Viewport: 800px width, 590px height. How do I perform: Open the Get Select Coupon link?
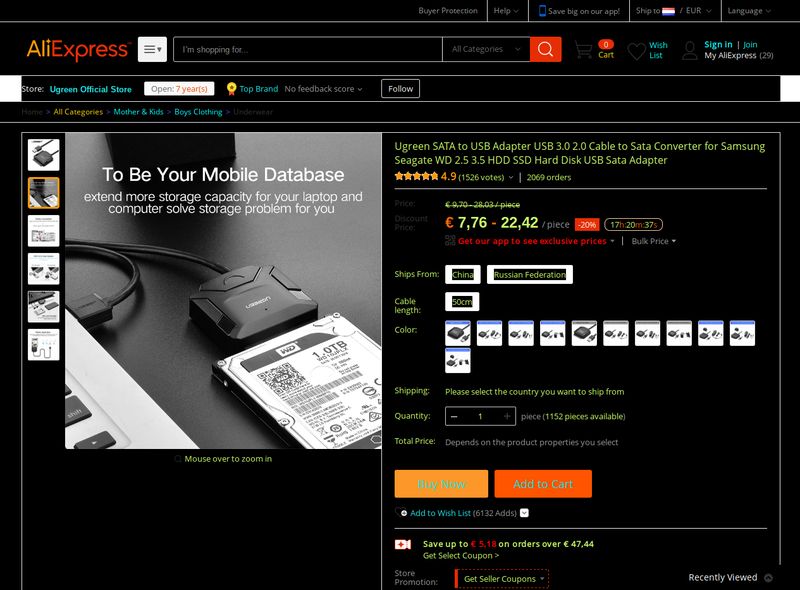[x=461, y=556]
